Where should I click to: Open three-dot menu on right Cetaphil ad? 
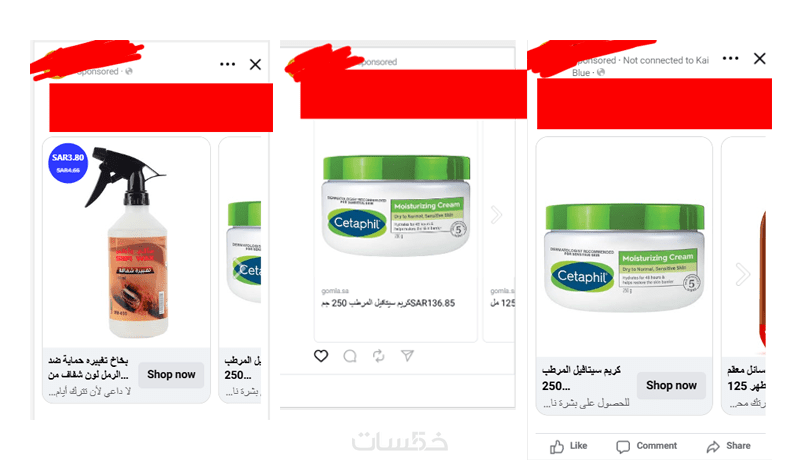pos(731,58)
